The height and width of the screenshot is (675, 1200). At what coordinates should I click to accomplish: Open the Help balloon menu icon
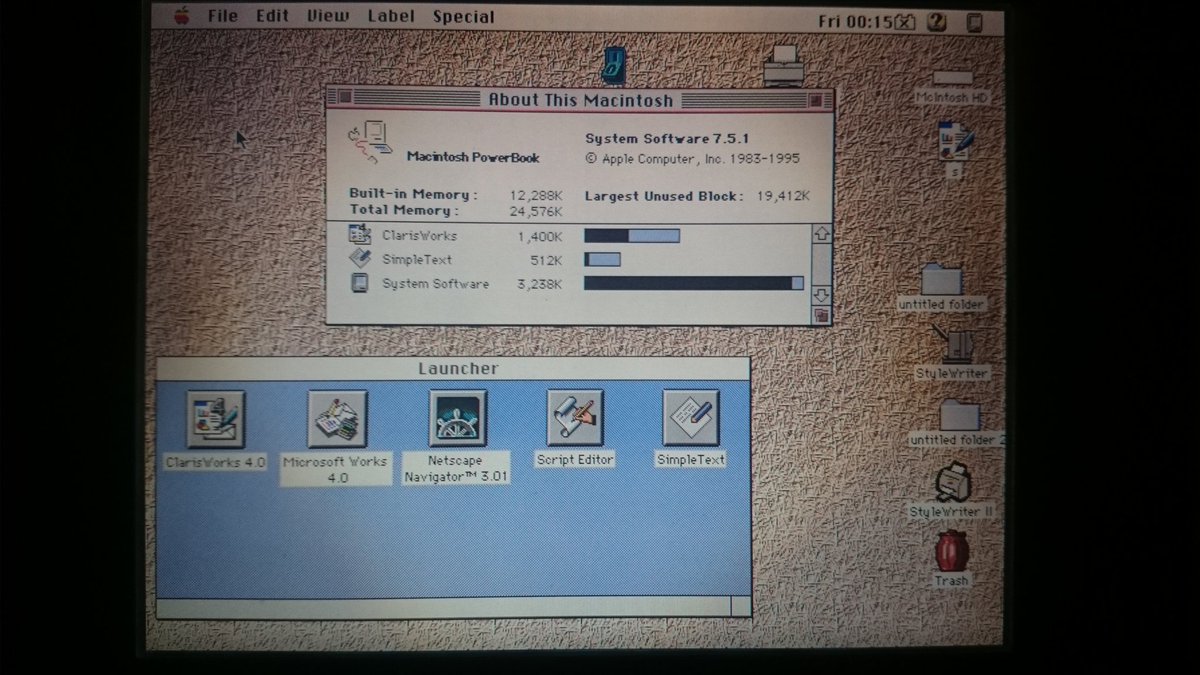(x=937, y=21)
